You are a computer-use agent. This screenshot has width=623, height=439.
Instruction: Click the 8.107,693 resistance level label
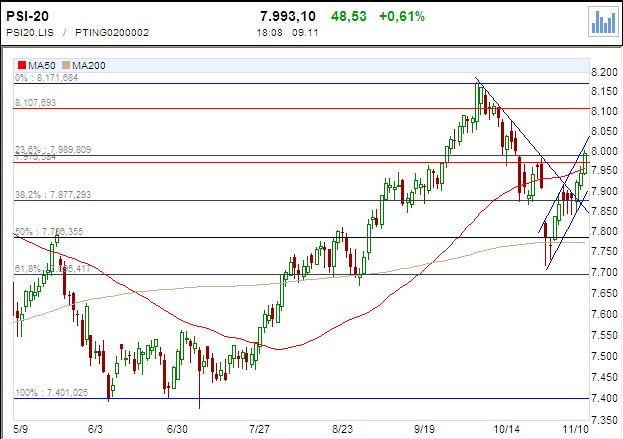click(35, 103)
